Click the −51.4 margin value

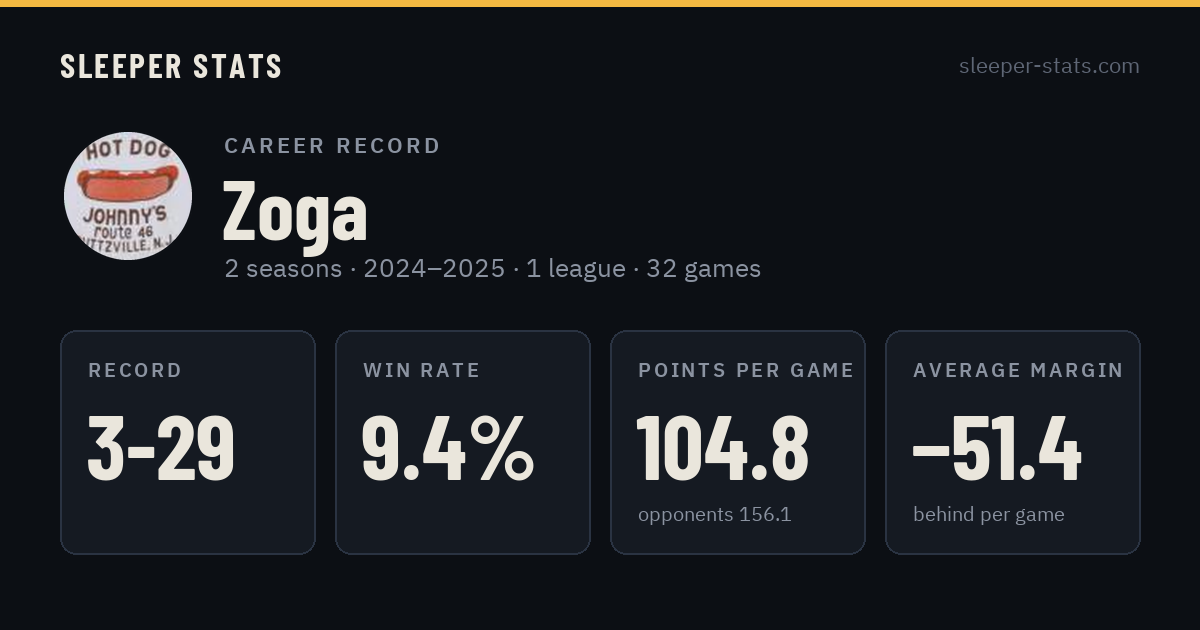(x=997, y=449)
